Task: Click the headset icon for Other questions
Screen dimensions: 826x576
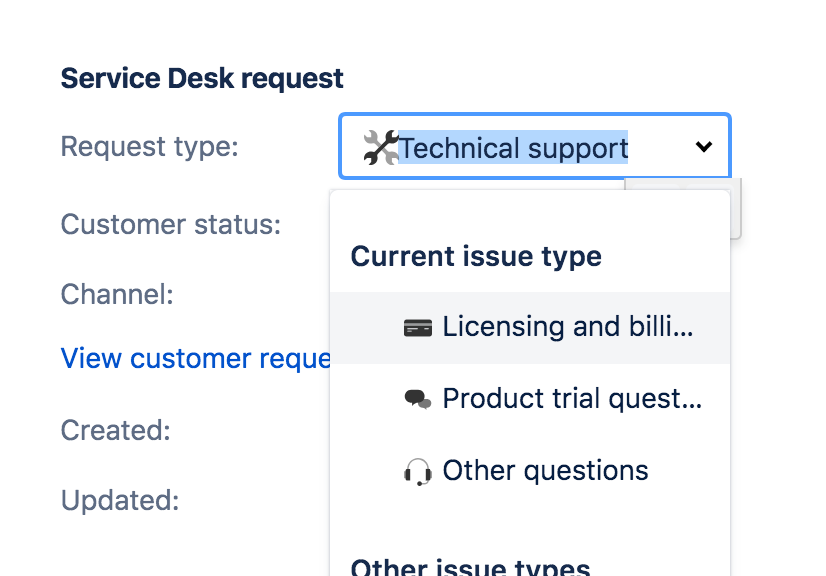Action: (x=417, y=471)
